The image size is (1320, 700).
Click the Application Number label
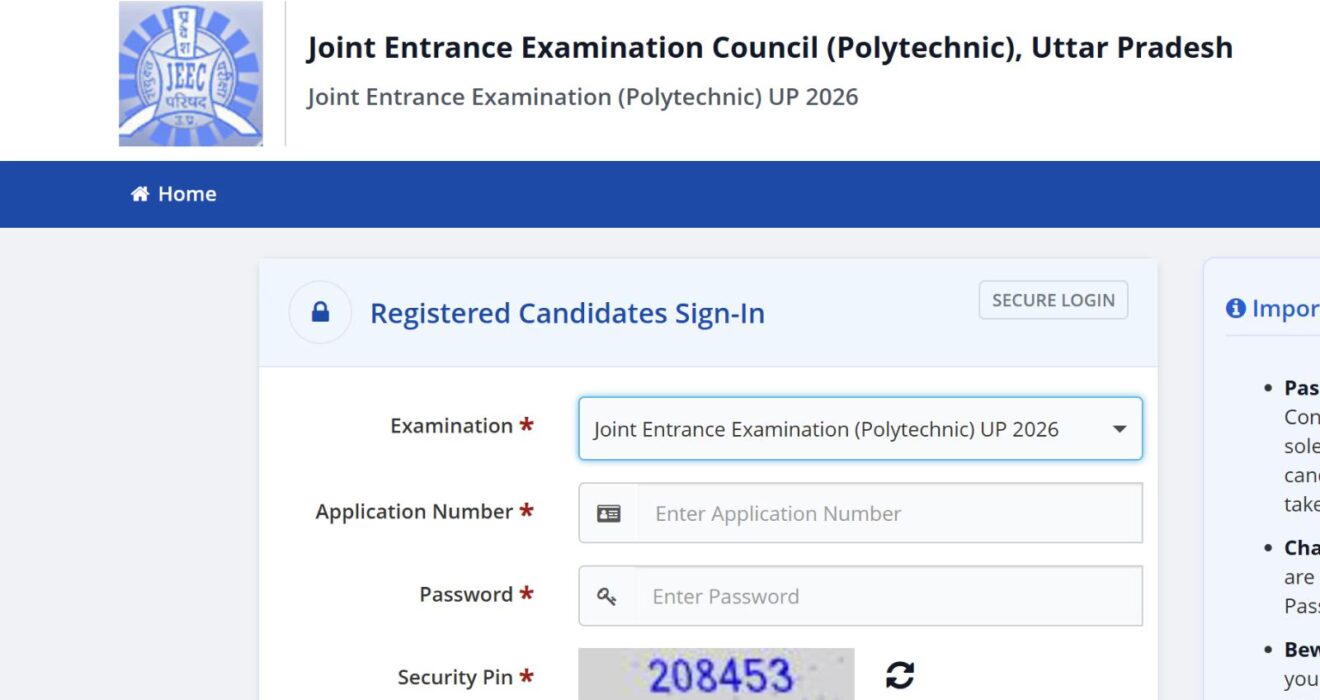(414, 511)
